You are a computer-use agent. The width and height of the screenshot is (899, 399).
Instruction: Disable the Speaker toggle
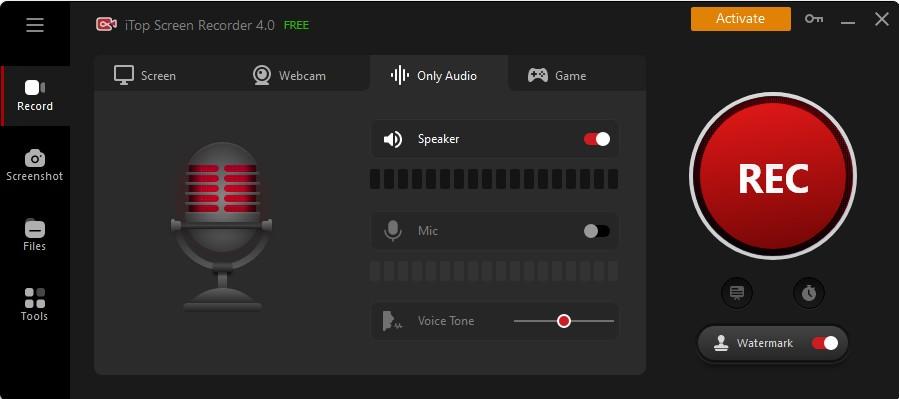pyautogui.click(x=597, y=139)
